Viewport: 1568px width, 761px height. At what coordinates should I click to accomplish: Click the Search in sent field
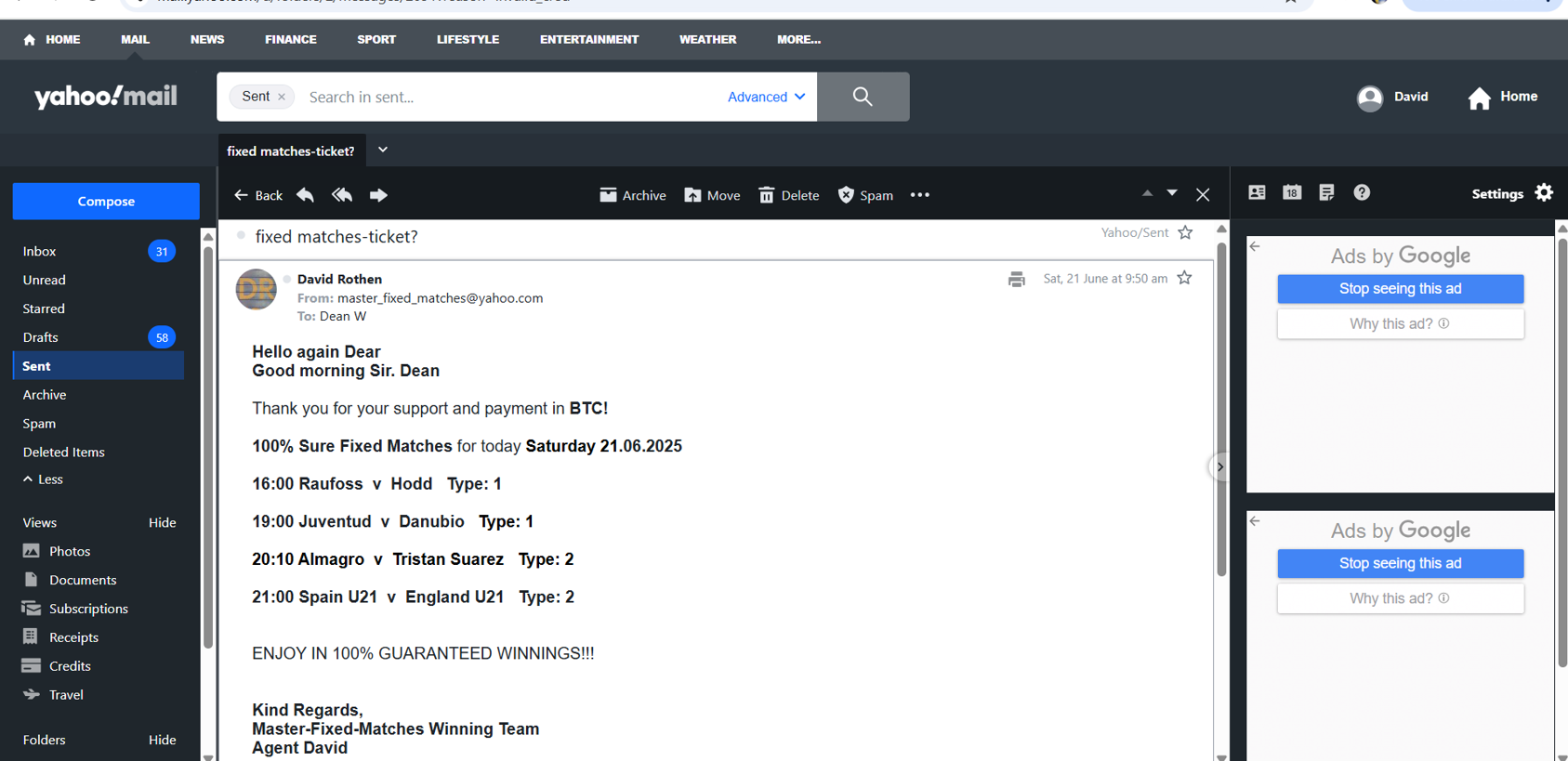(511, 97)
